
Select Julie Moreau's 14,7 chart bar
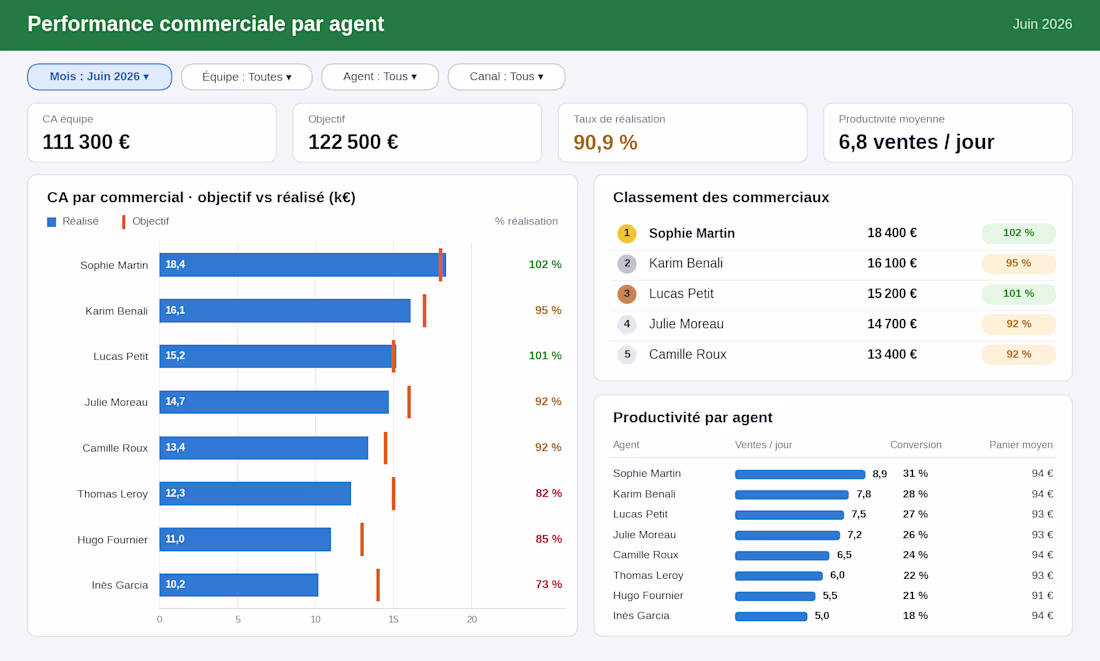pos(274,401)
